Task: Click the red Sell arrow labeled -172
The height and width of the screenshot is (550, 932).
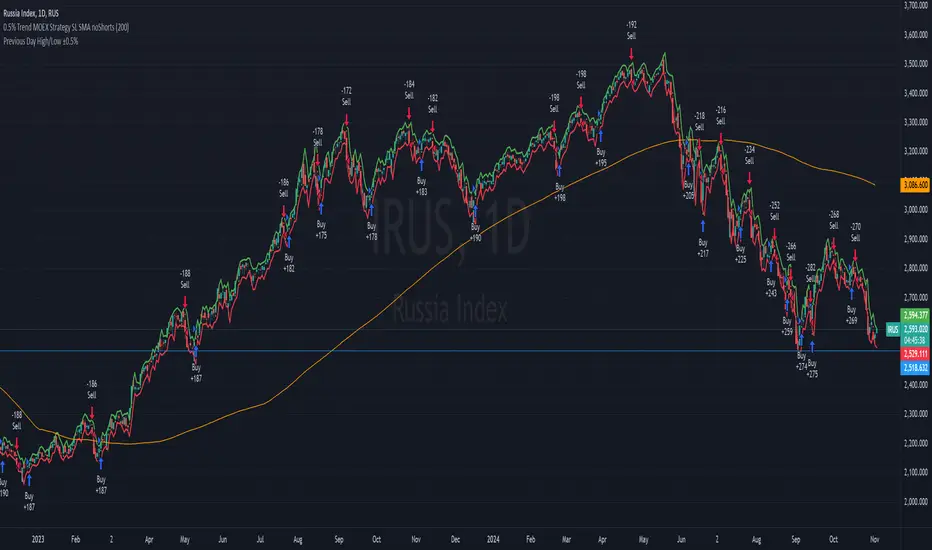Action: [347, 120]
